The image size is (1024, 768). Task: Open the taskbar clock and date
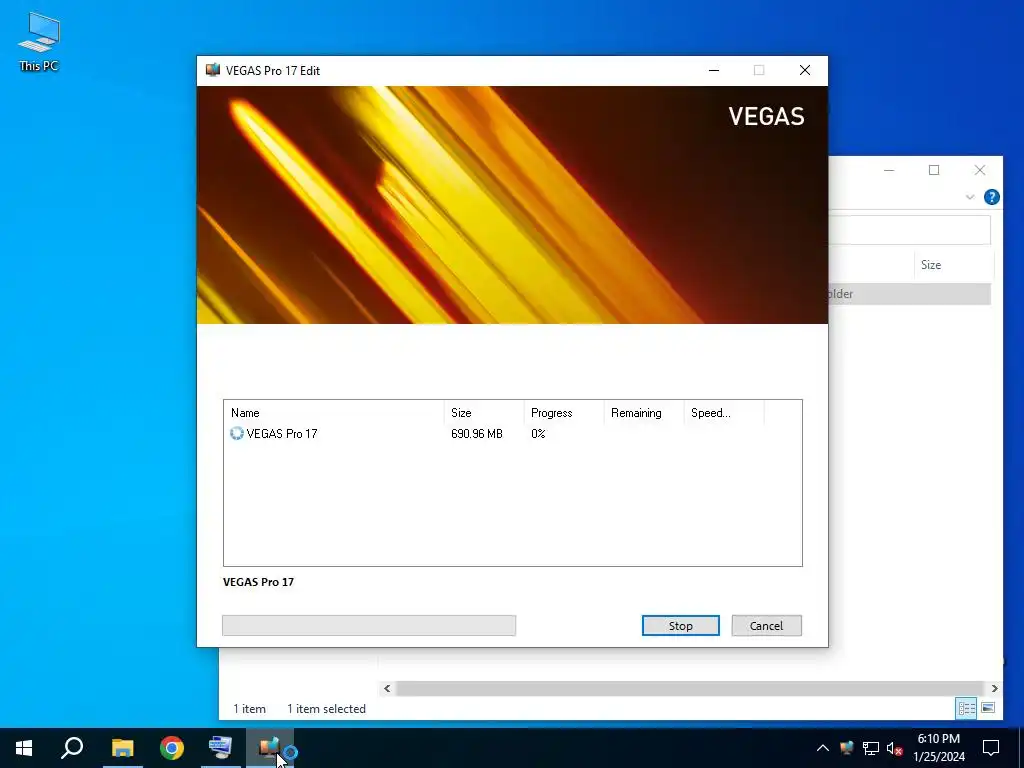coord(938,748)
